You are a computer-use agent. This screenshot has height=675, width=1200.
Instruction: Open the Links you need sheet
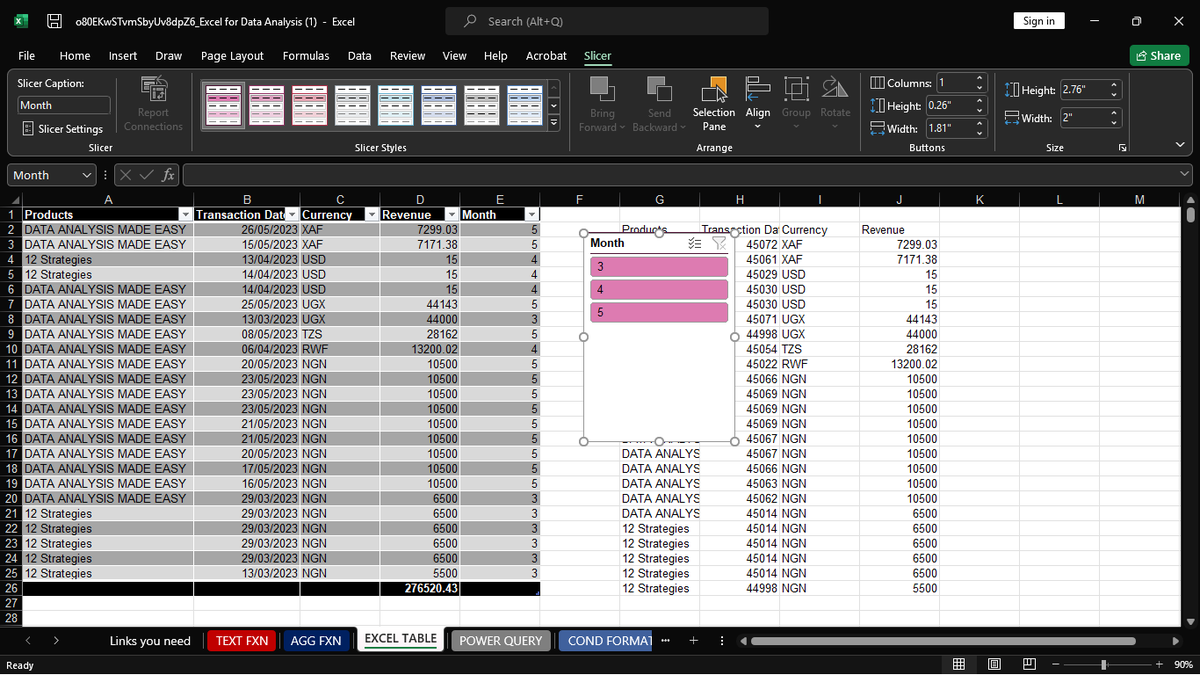tap(150, 641)
